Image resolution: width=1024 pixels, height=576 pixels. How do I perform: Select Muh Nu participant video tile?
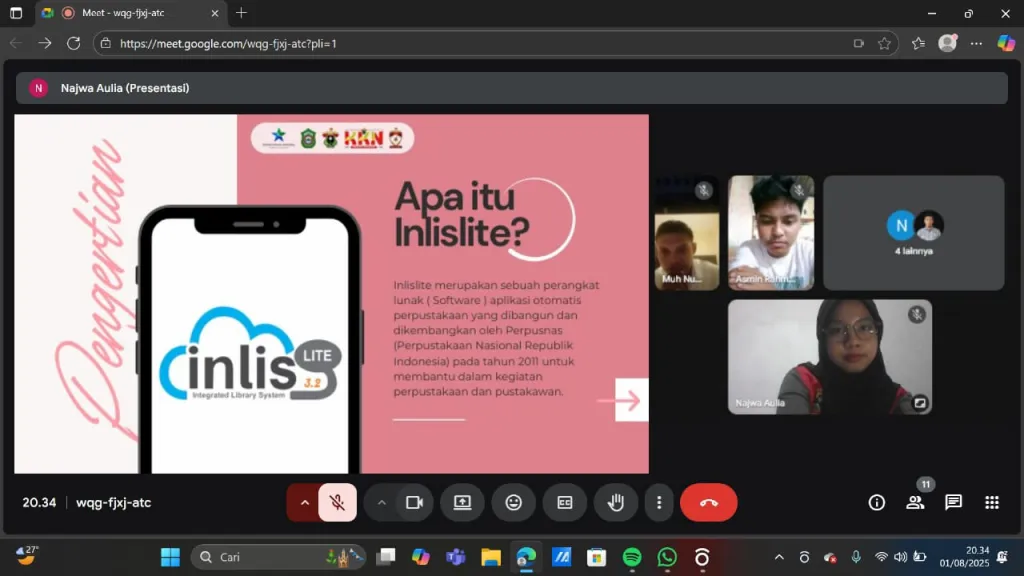[x=686, y=233]
